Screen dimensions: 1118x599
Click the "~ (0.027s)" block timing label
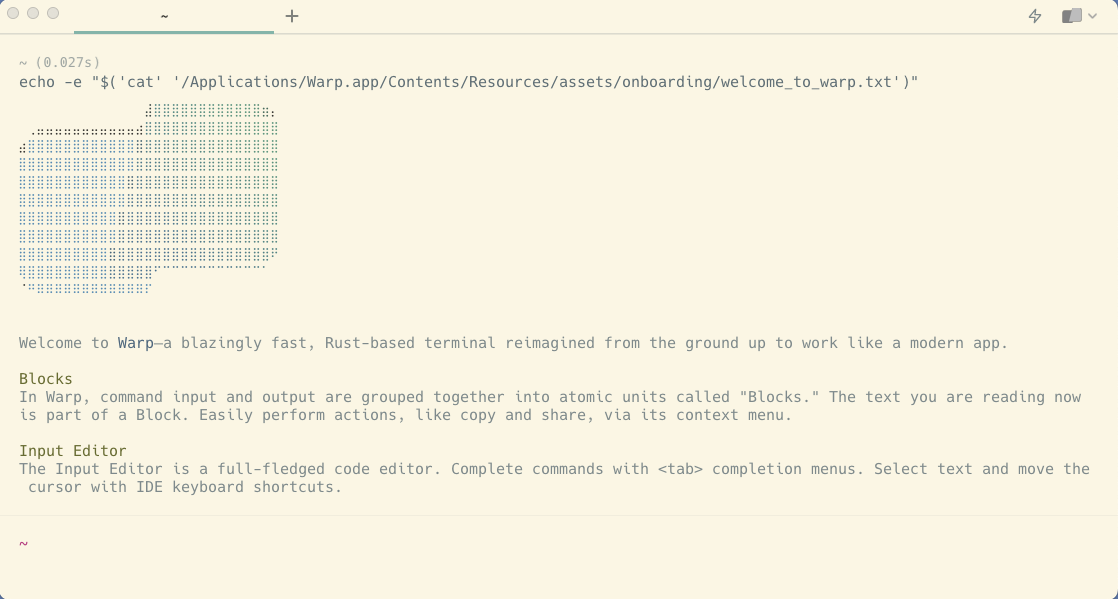tap(60, 63)
